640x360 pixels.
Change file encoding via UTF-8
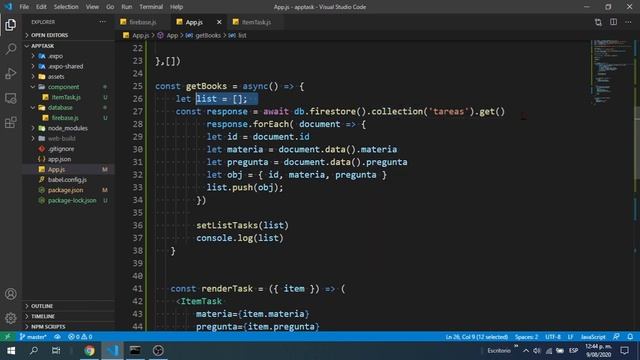click(553, 337)
